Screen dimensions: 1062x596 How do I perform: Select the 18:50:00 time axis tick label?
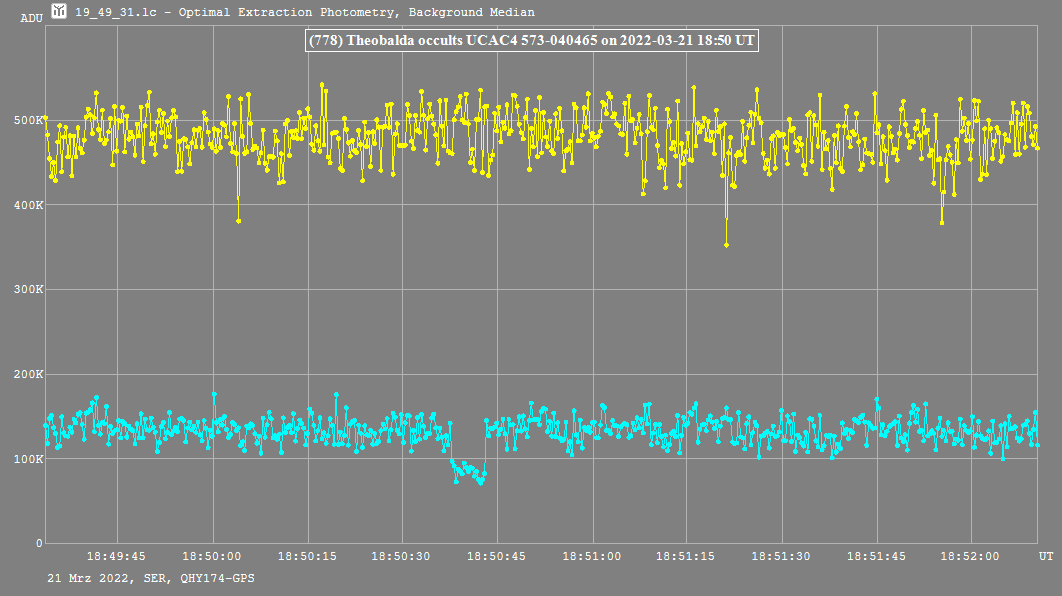(213, 556)
